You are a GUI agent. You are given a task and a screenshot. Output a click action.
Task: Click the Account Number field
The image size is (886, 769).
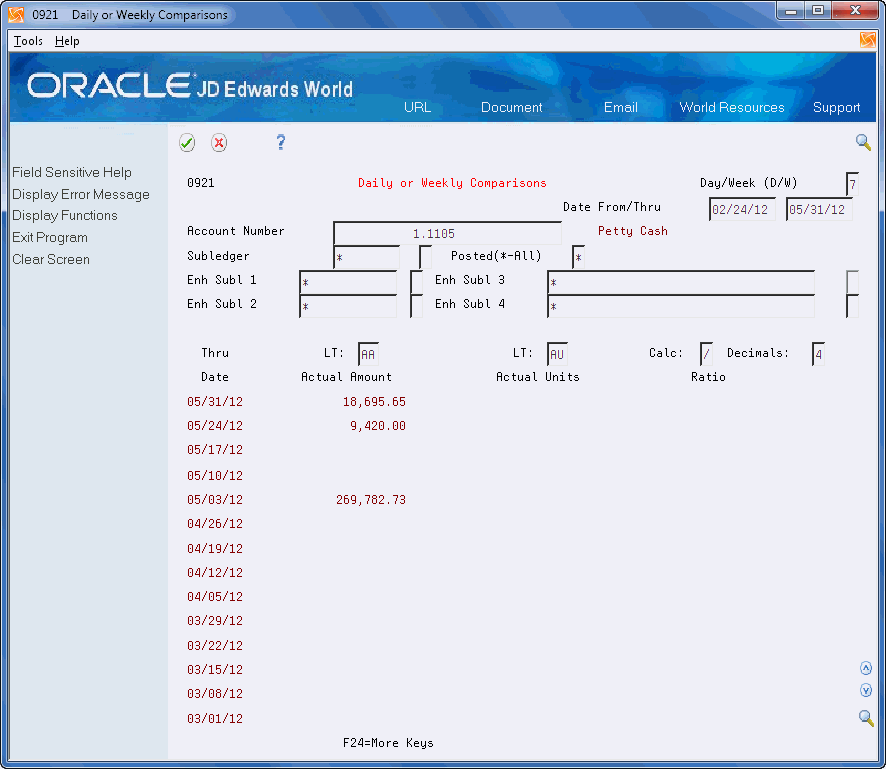coord(448,233)
